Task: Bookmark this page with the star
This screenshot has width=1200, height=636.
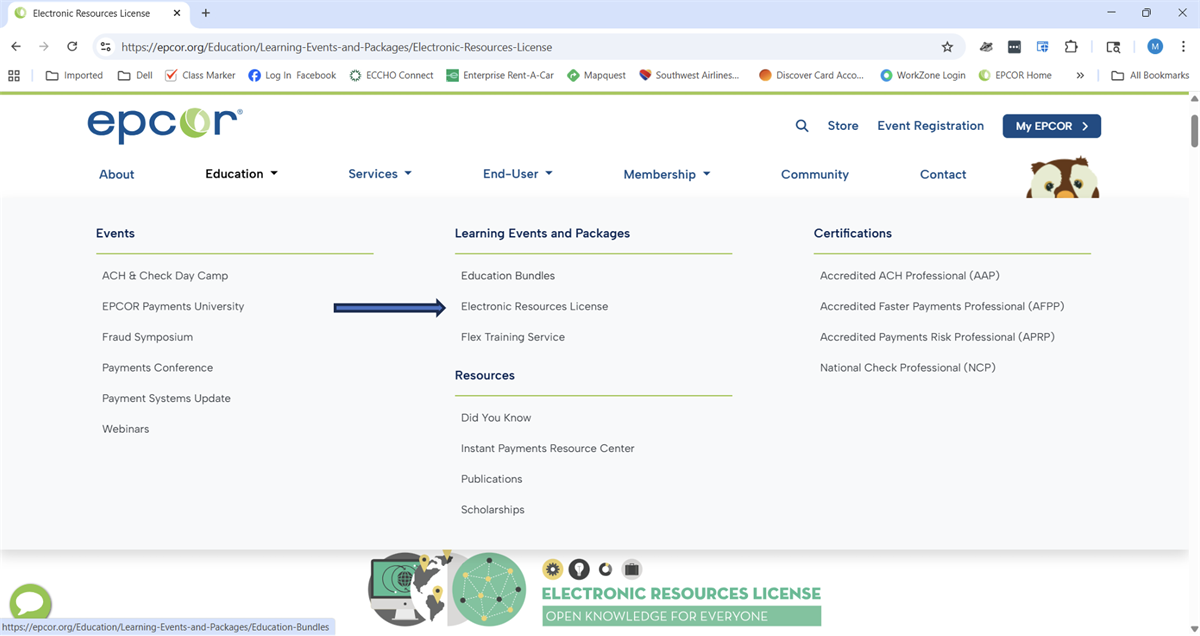Action: tap(947, 47)
